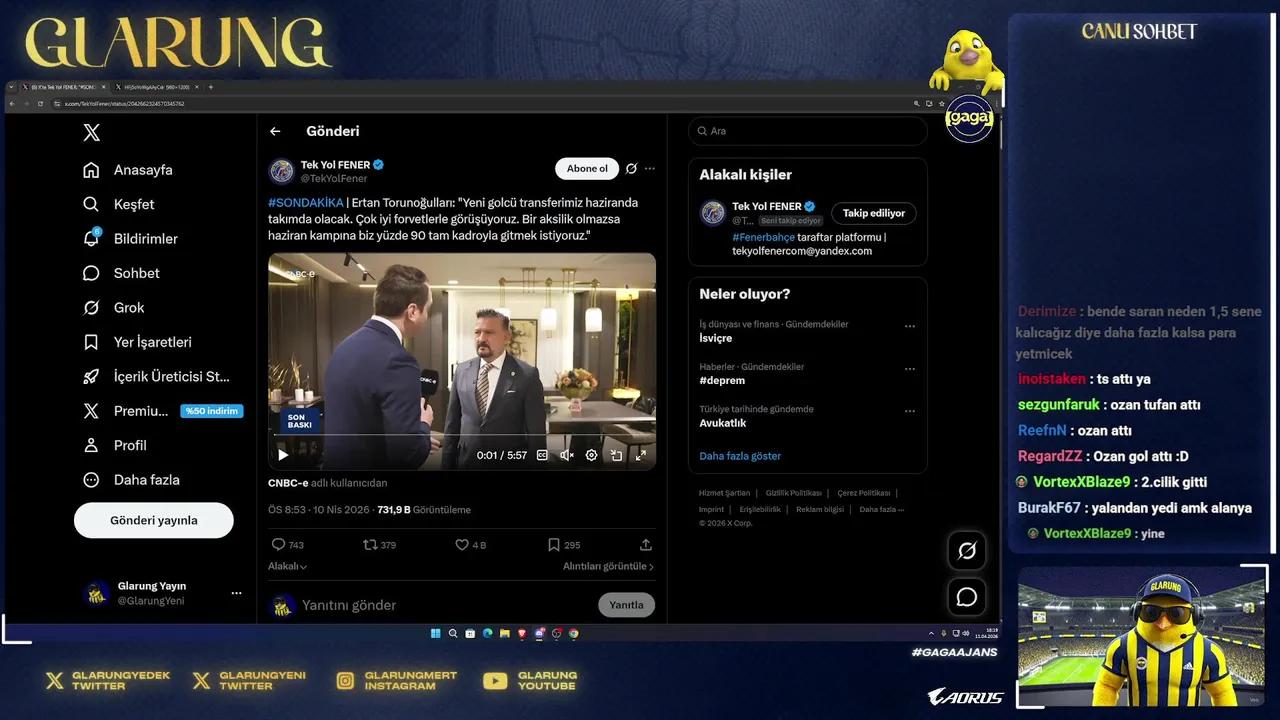Click Daha fazla göster link

[x=740, y=456]
